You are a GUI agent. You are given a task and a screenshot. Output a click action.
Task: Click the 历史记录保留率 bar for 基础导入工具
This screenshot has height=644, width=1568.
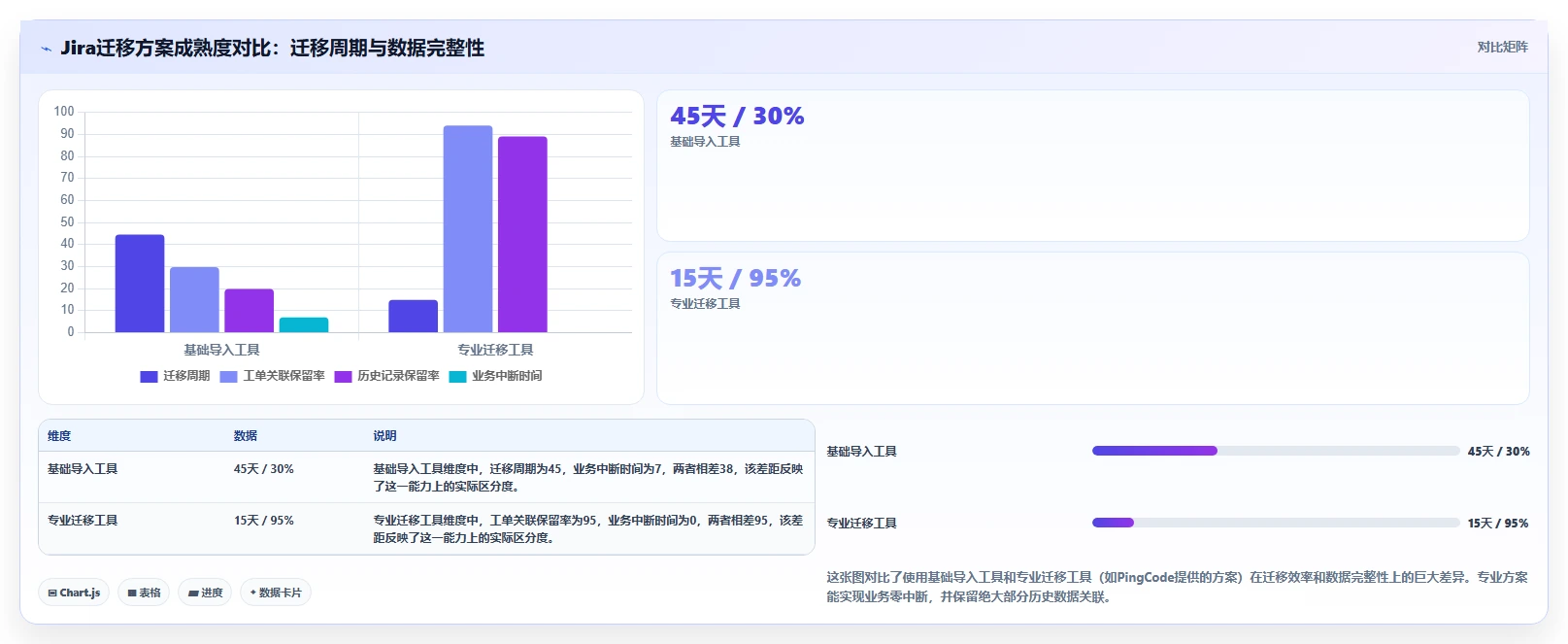(250, 311)
